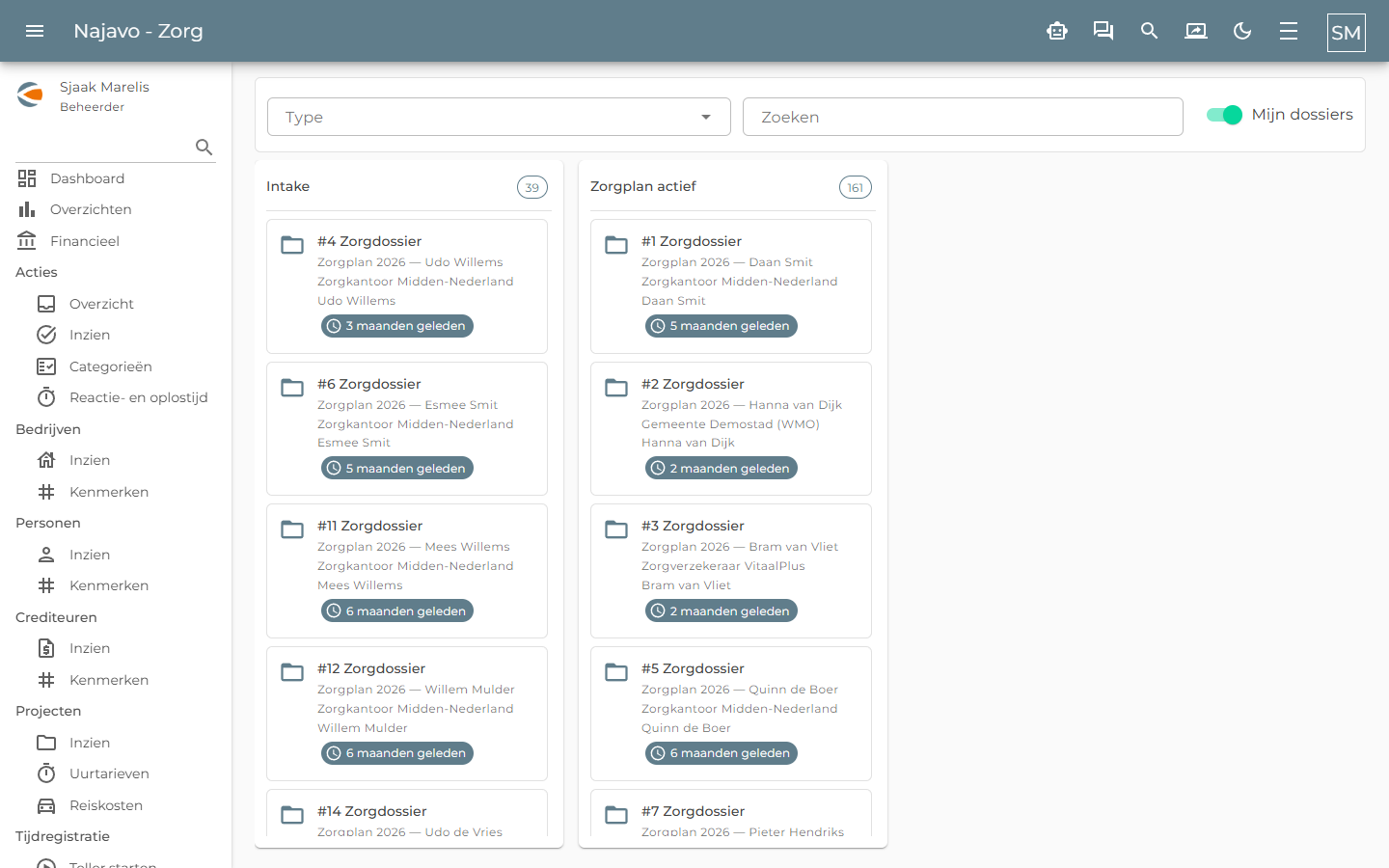Open the #6 Zorgdossier card title
The image size is (1389, 868).
point(369,384)
